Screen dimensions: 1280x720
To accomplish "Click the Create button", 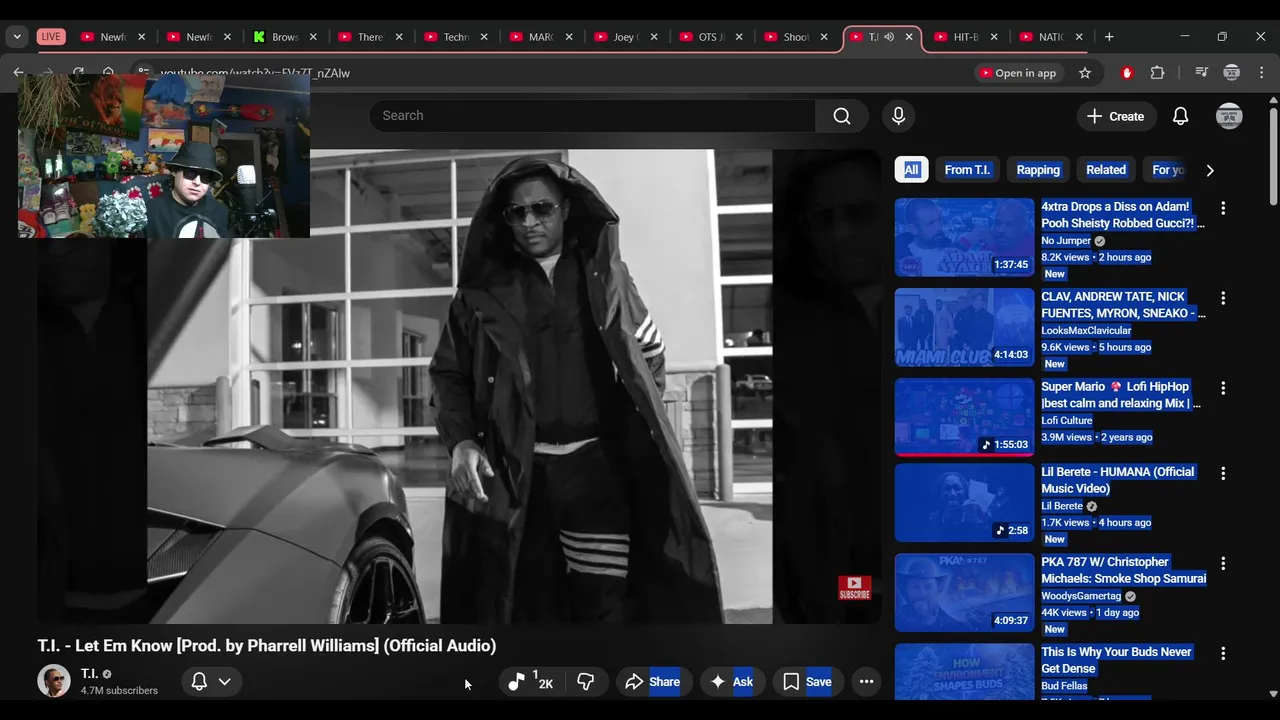I will tap(1116, 116).
